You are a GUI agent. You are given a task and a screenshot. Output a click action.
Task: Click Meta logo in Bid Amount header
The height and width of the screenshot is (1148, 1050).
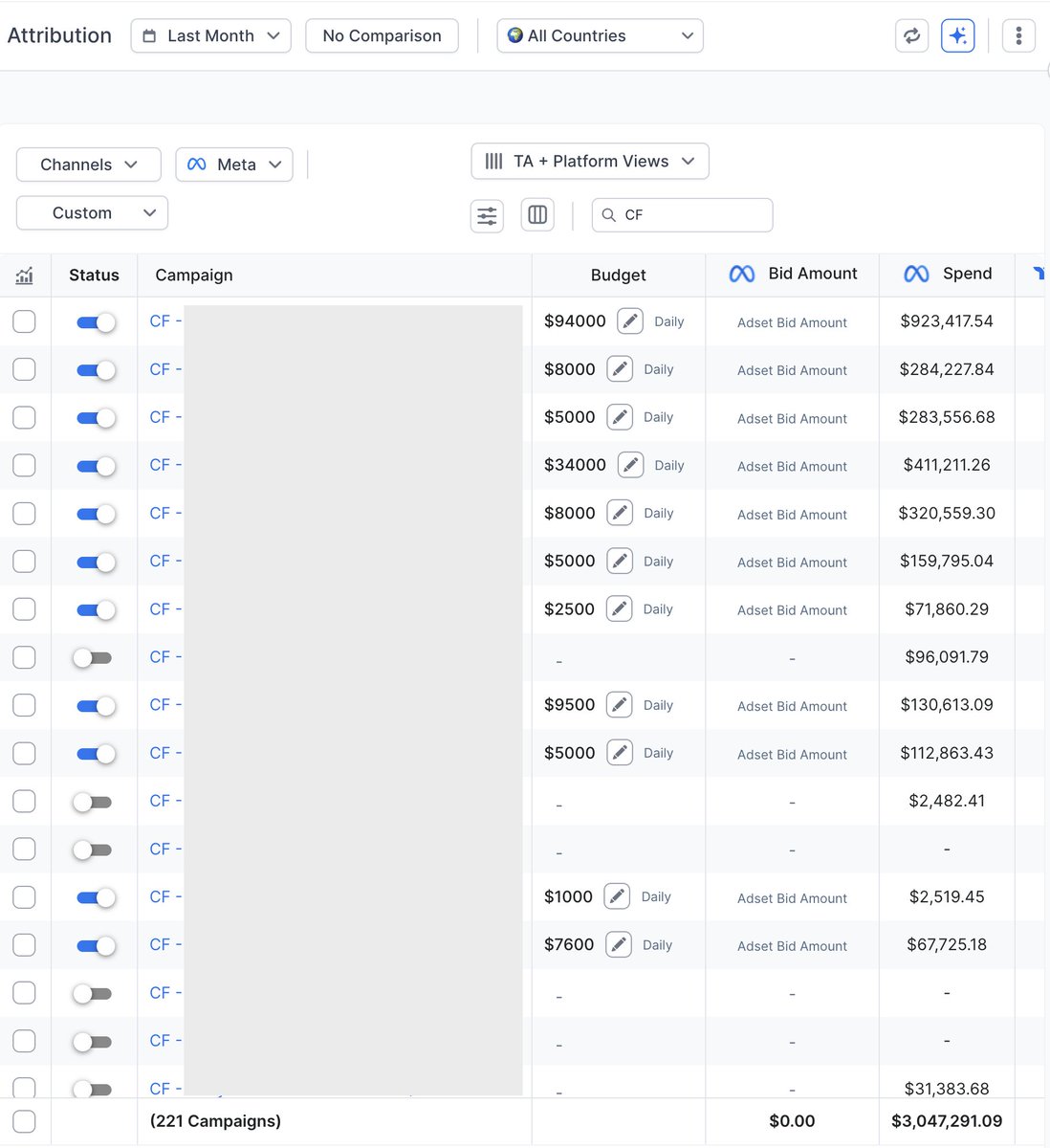point(742,275)
